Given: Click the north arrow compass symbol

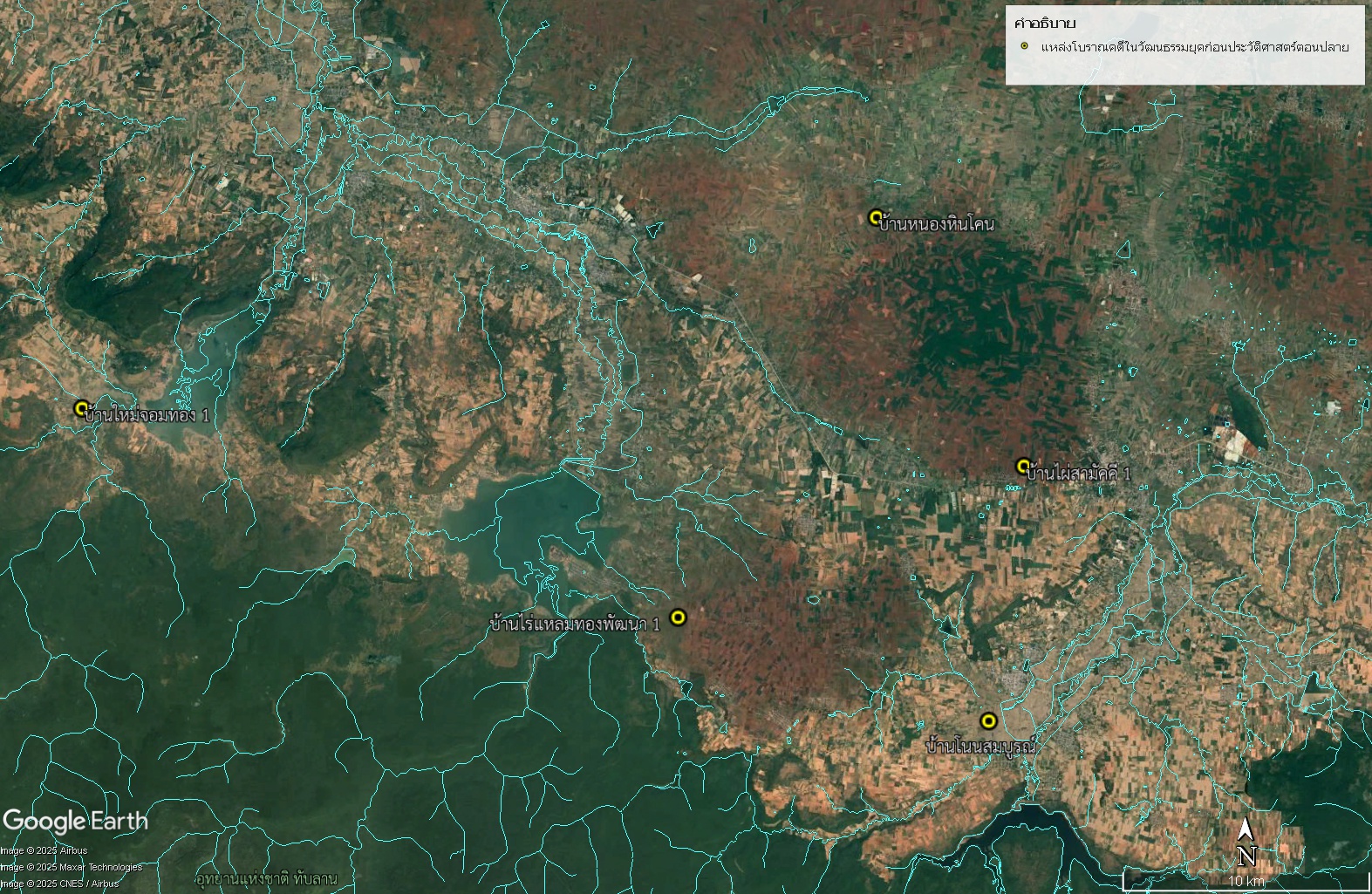Looking at the screenshot, I should [1246, 843].
